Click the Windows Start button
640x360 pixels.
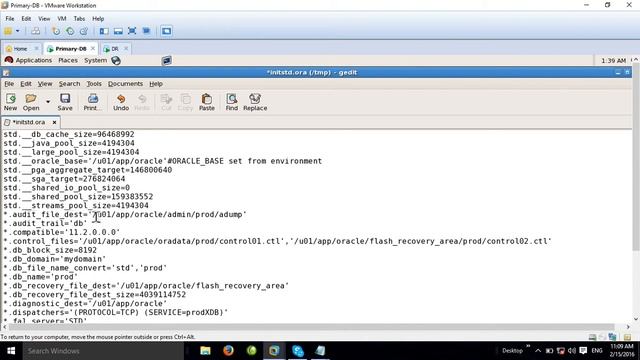[x=11, y=351]
